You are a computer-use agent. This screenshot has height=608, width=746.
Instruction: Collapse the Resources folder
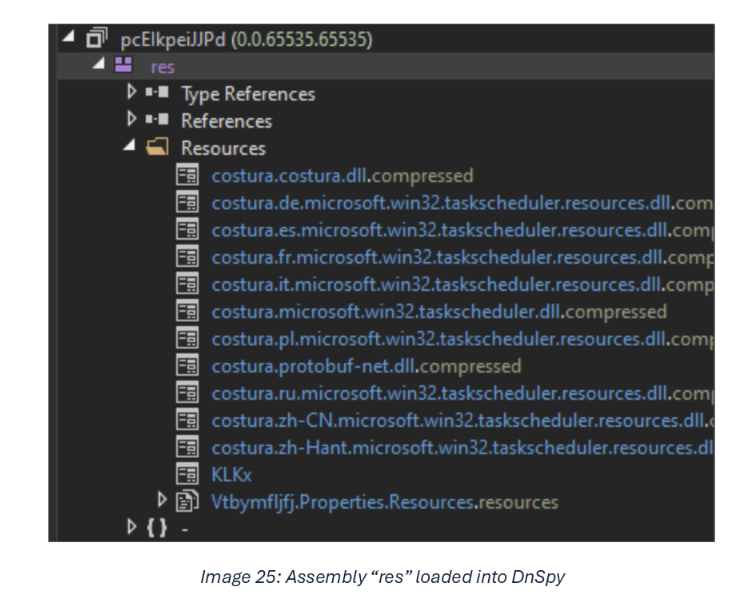click(x=130, y=148)
